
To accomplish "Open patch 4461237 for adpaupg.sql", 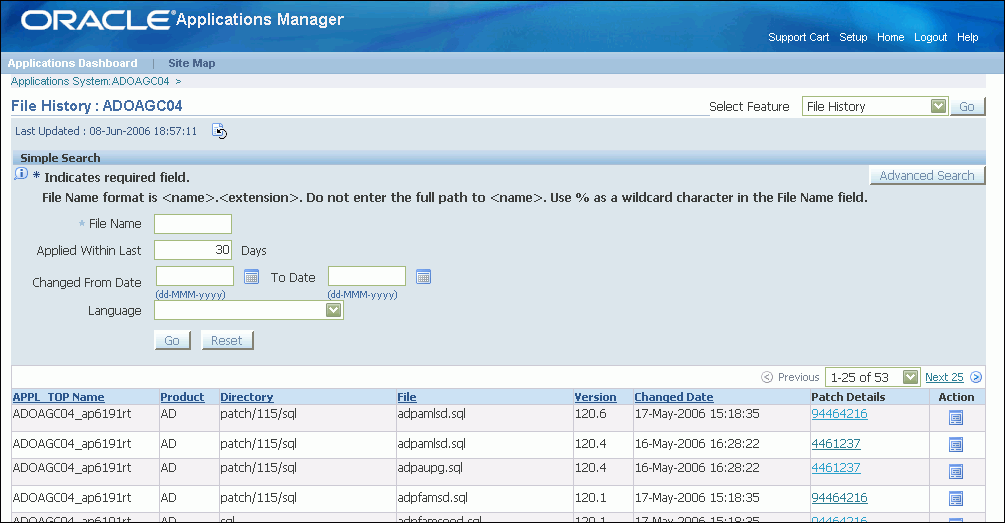I will point(836,467).
